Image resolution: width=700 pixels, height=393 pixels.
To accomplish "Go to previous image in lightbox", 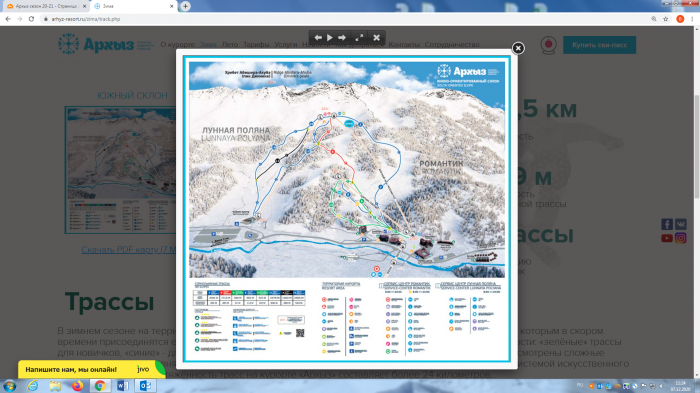I will 318,38.
